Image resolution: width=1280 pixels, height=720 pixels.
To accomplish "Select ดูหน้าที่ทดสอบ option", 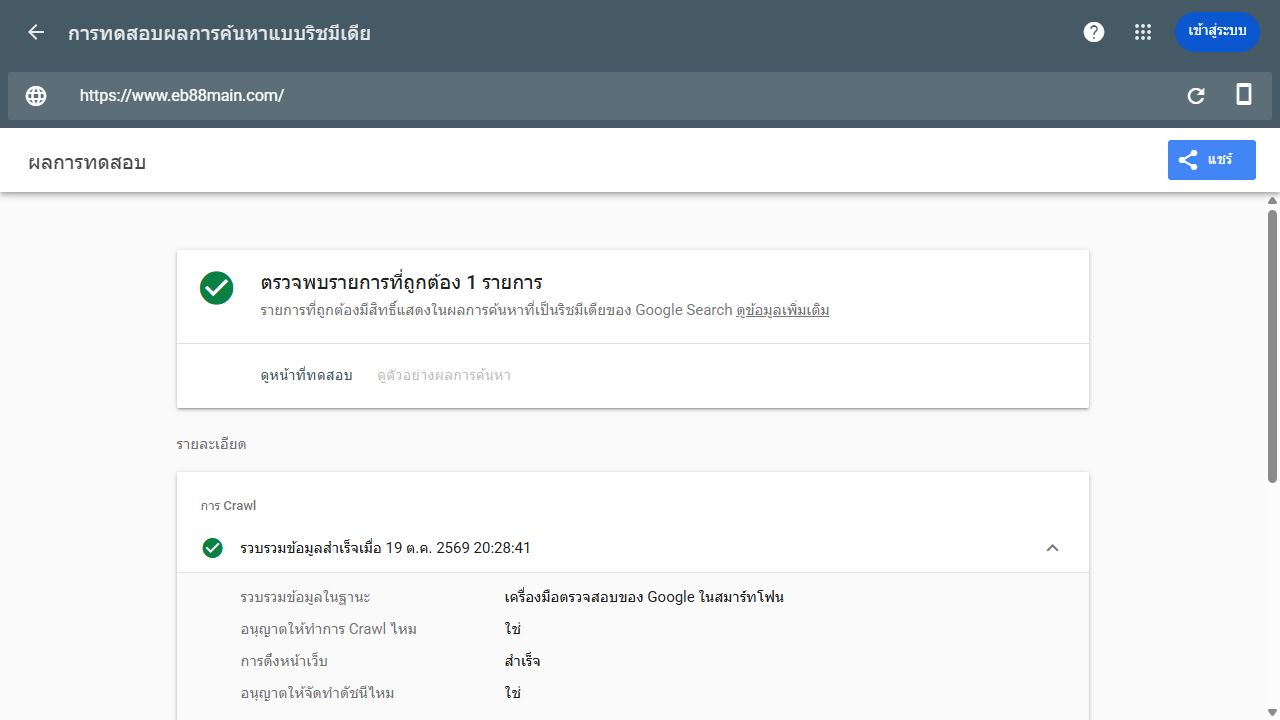I will pyautogui.click(x=306, y=376).
